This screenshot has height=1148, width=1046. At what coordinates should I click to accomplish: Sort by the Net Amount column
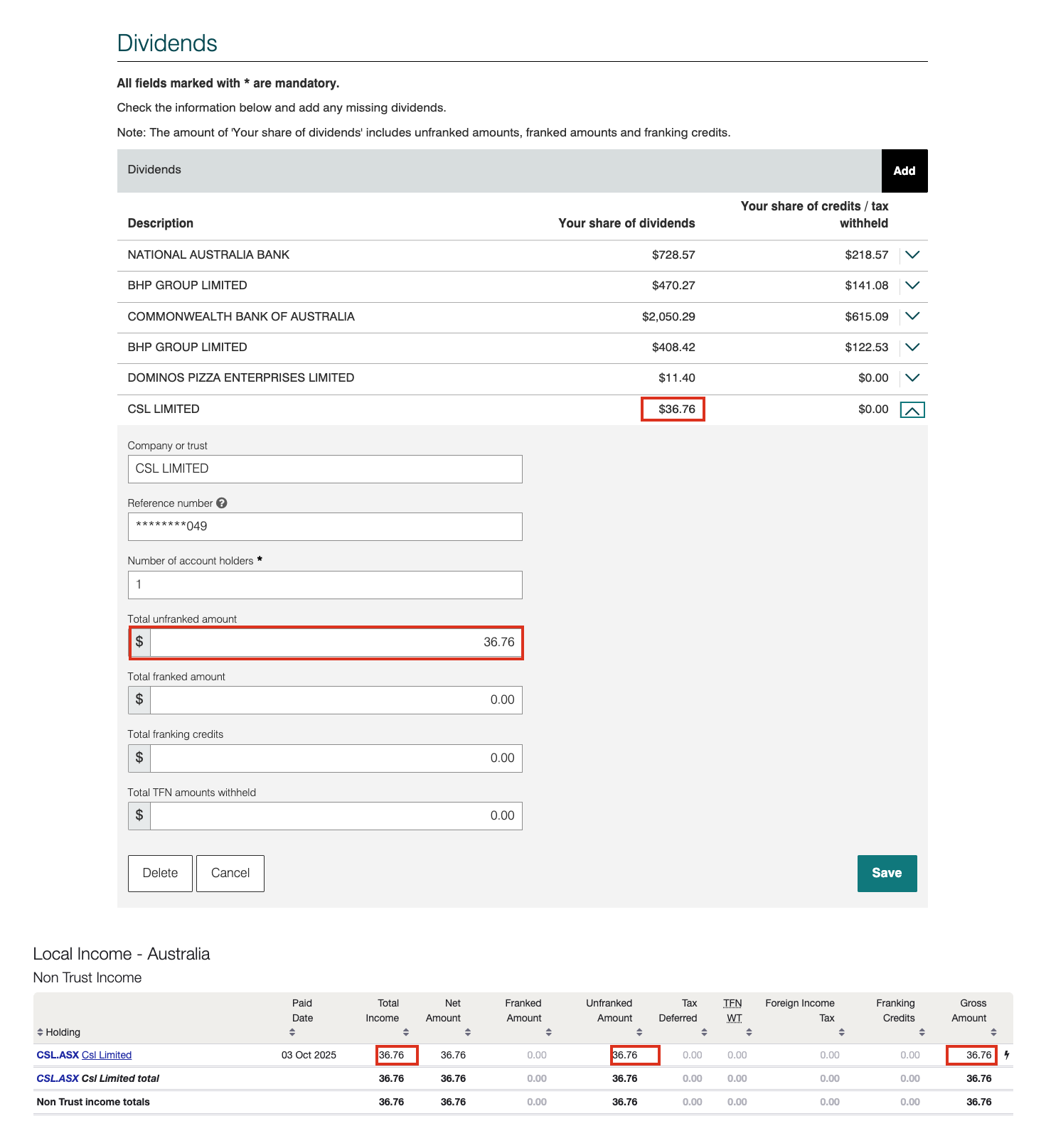(x=468, y=1032)
